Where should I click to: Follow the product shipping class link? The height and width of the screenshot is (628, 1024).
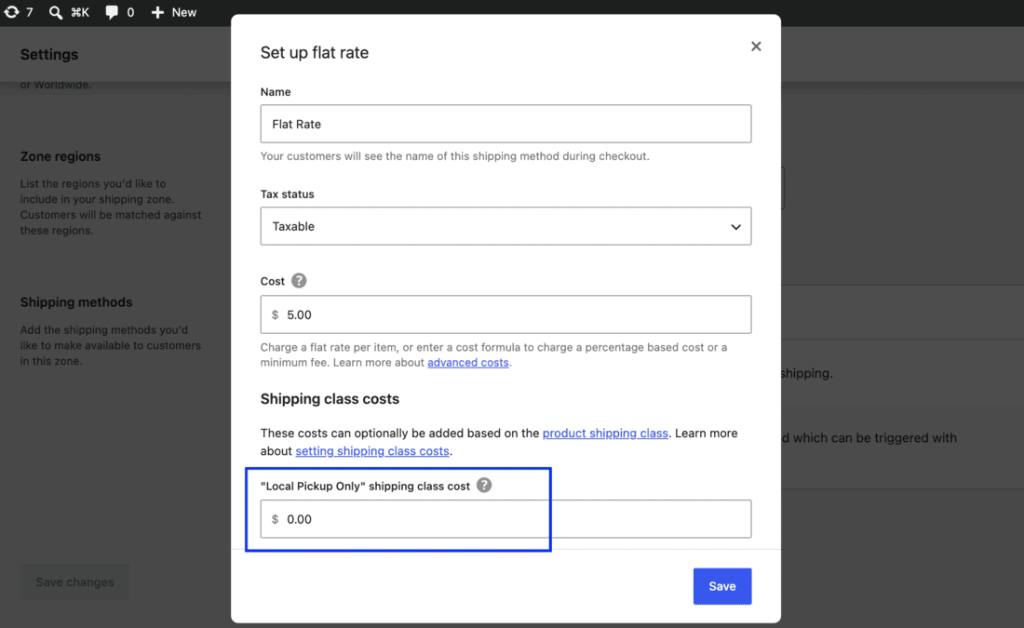[605, 433]
